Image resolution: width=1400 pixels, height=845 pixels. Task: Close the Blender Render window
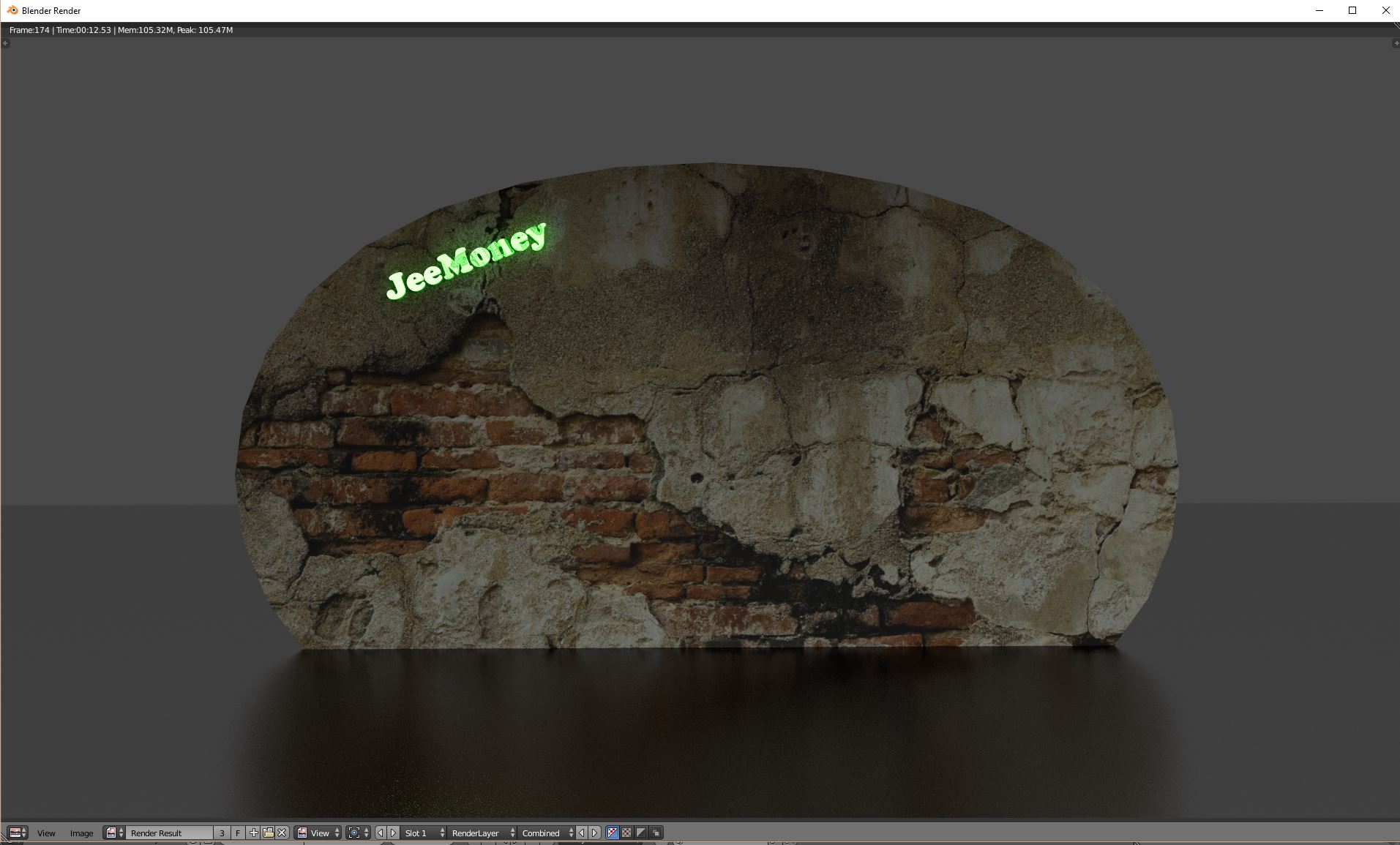[1385, 10]
